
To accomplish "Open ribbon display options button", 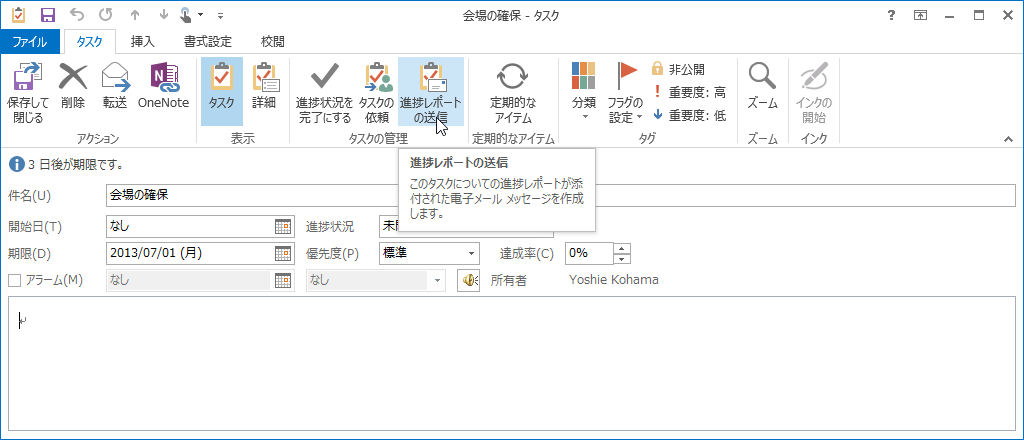I will click(x=921, y=15).
